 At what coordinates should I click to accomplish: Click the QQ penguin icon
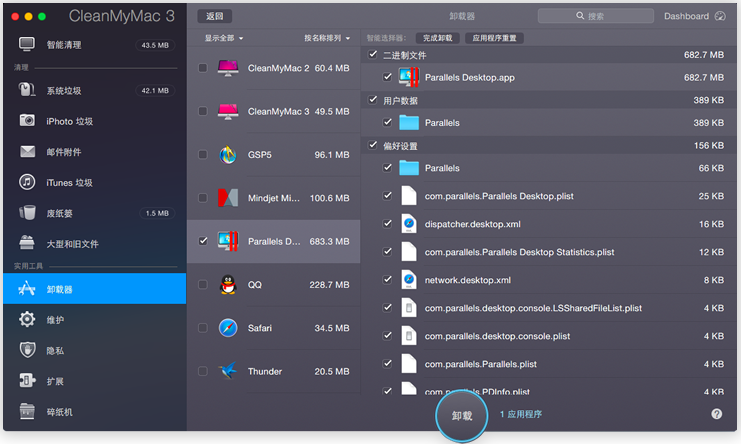tap(228, 285)
